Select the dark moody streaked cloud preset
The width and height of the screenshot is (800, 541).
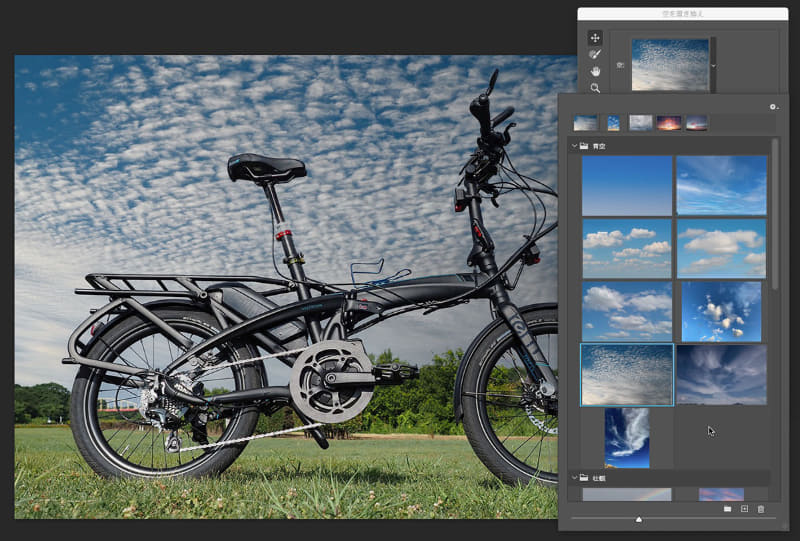721,375
